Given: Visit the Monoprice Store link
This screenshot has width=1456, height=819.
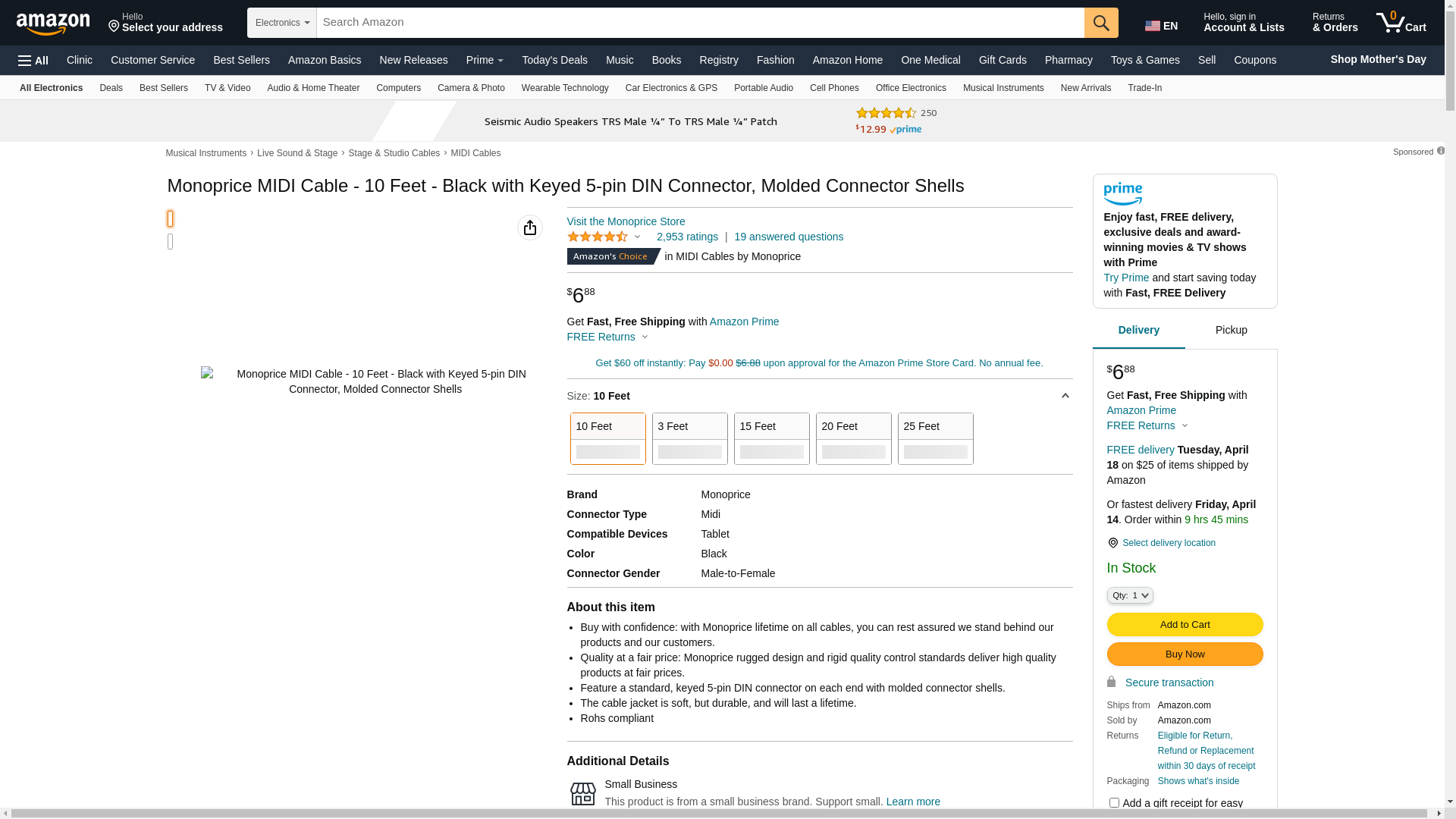Looking at the screenshot, I should 626,221.
